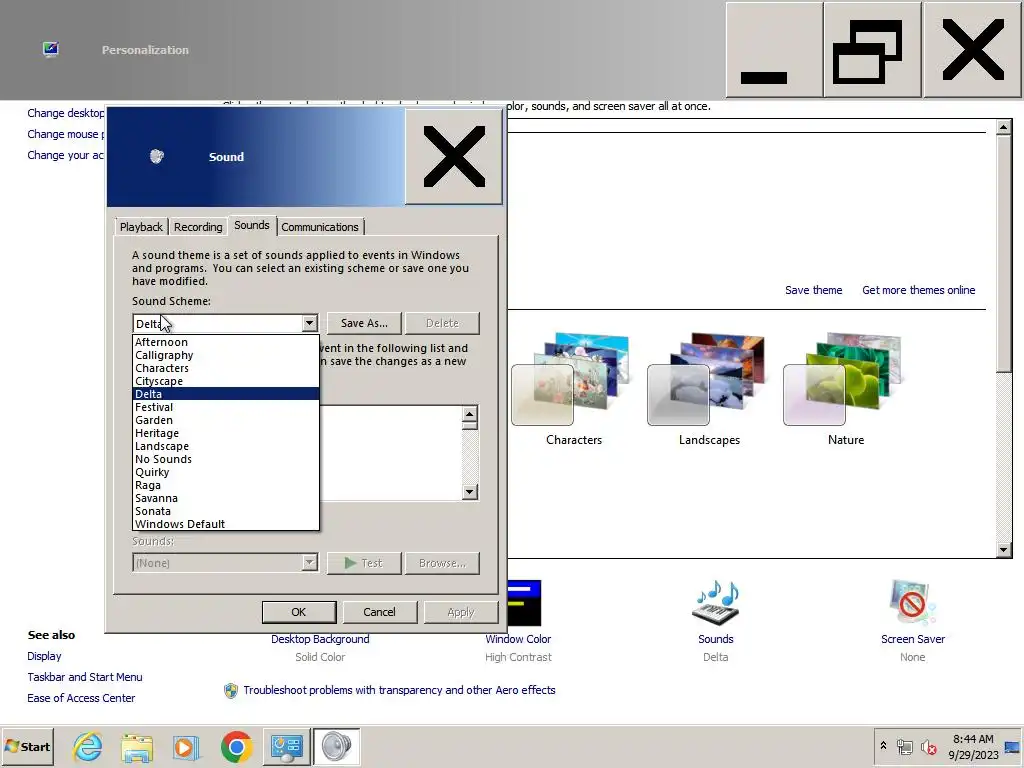The height and width of the screenshot is (768, 1024).
Task: Pick Garden from the scheme list
Action: pyautogui.click(x=225, y=420)
